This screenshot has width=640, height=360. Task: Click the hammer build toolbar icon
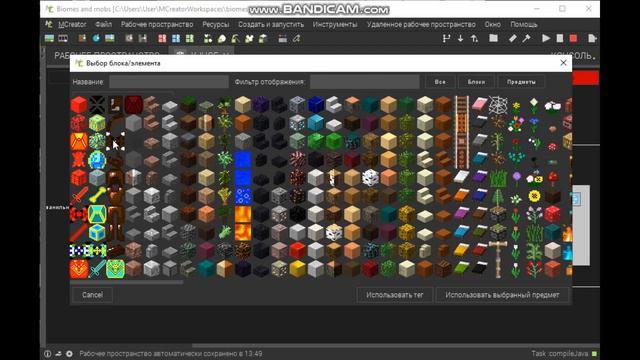526,38
